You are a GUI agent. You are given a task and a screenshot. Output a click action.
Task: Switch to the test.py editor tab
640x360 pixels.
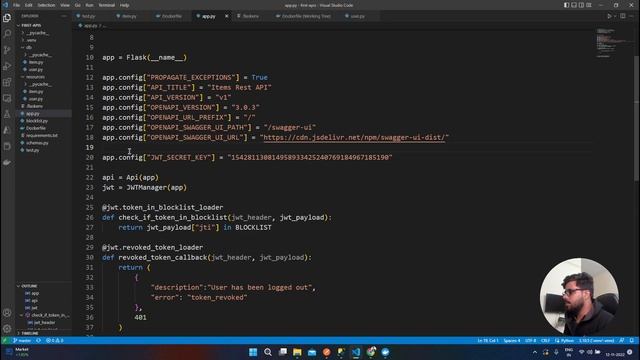(x=88, y=16)
